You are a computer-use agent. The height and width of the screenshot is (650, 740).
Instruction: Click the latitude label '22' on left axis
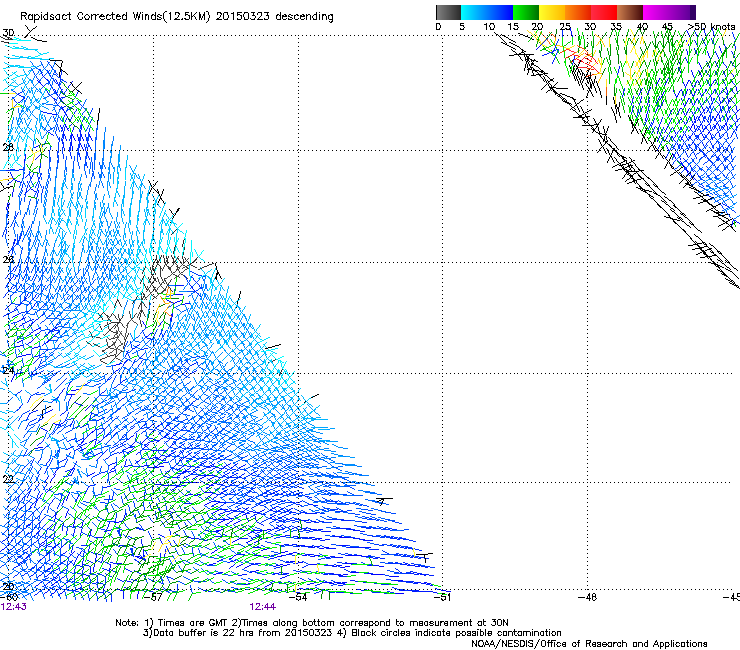8,480
